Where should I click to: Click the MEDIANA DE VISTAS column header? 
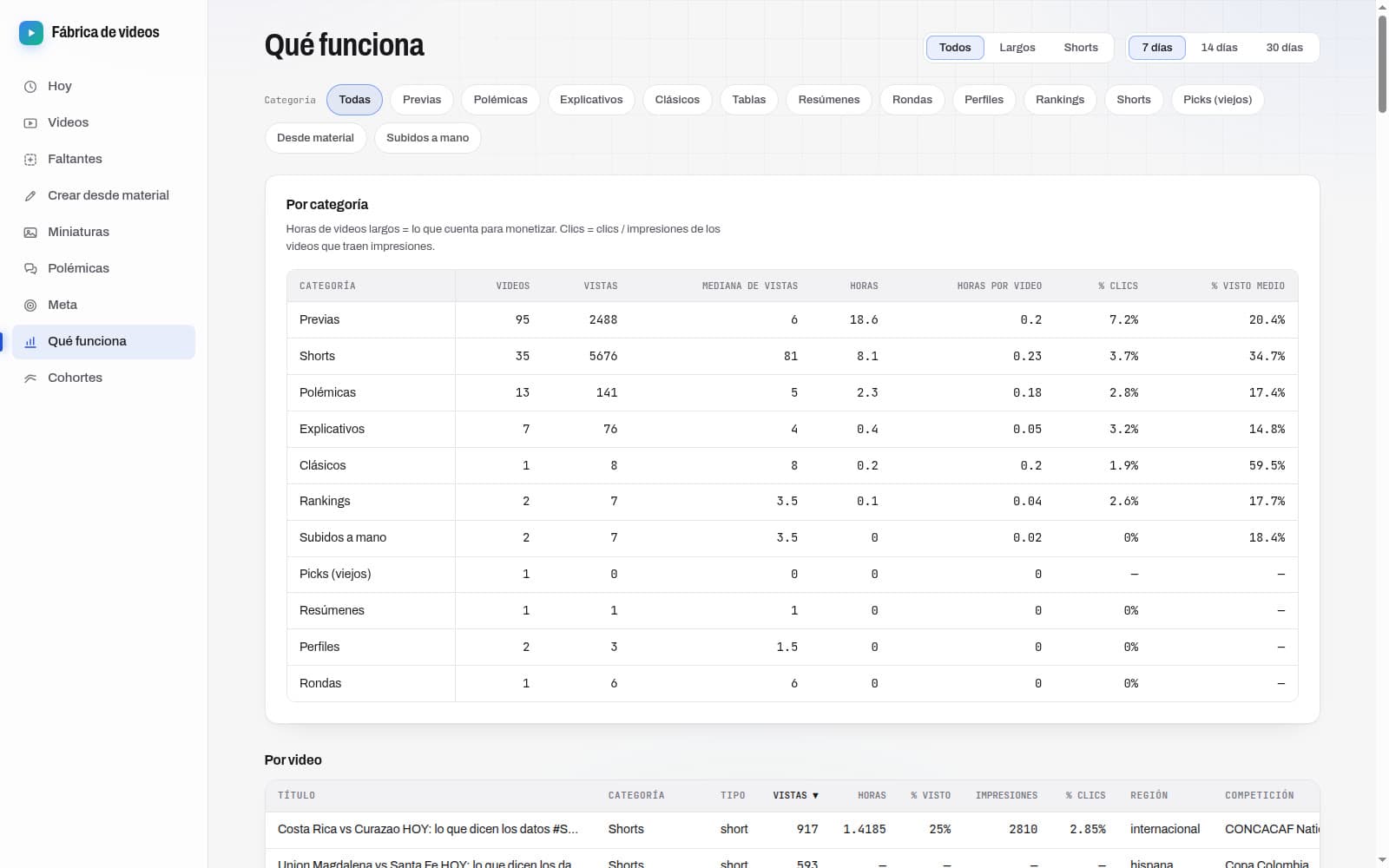[749, 286]
